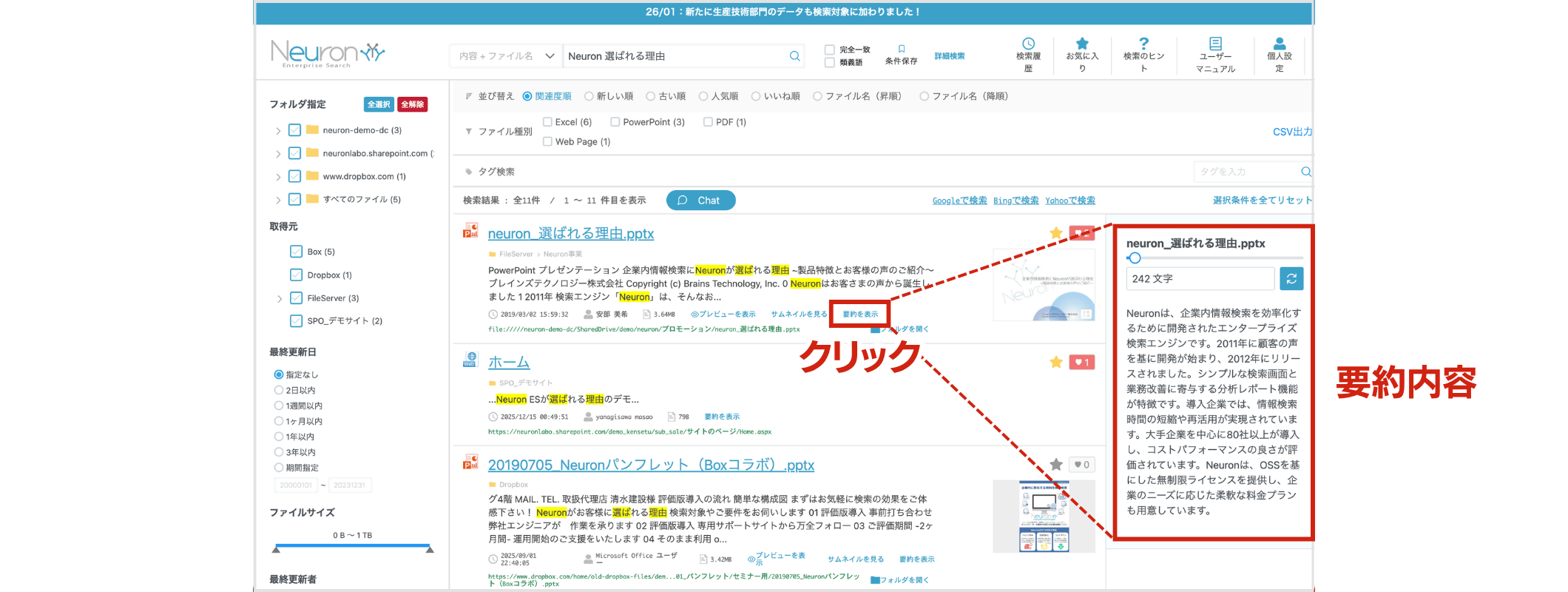
Task: Click the magnifier search icon in search box
Action: coord(795,56)
